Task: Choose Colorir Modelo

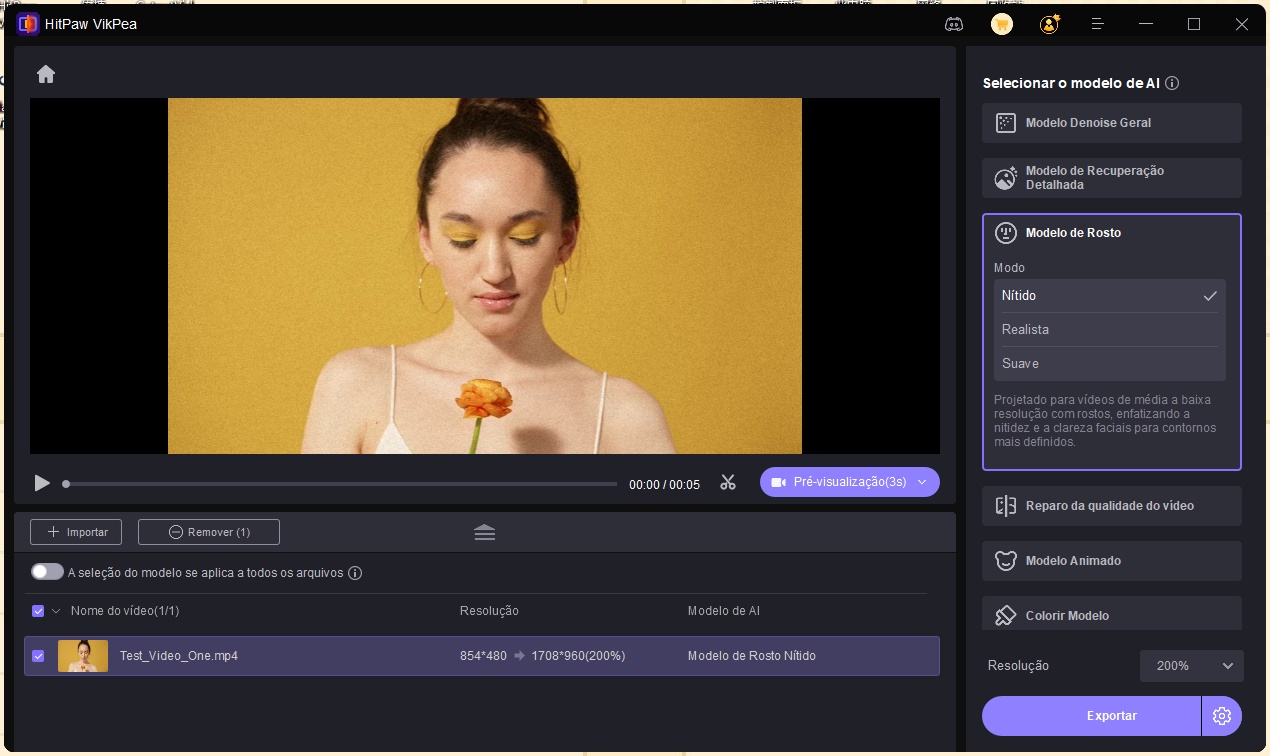Action: (1112, 613)
